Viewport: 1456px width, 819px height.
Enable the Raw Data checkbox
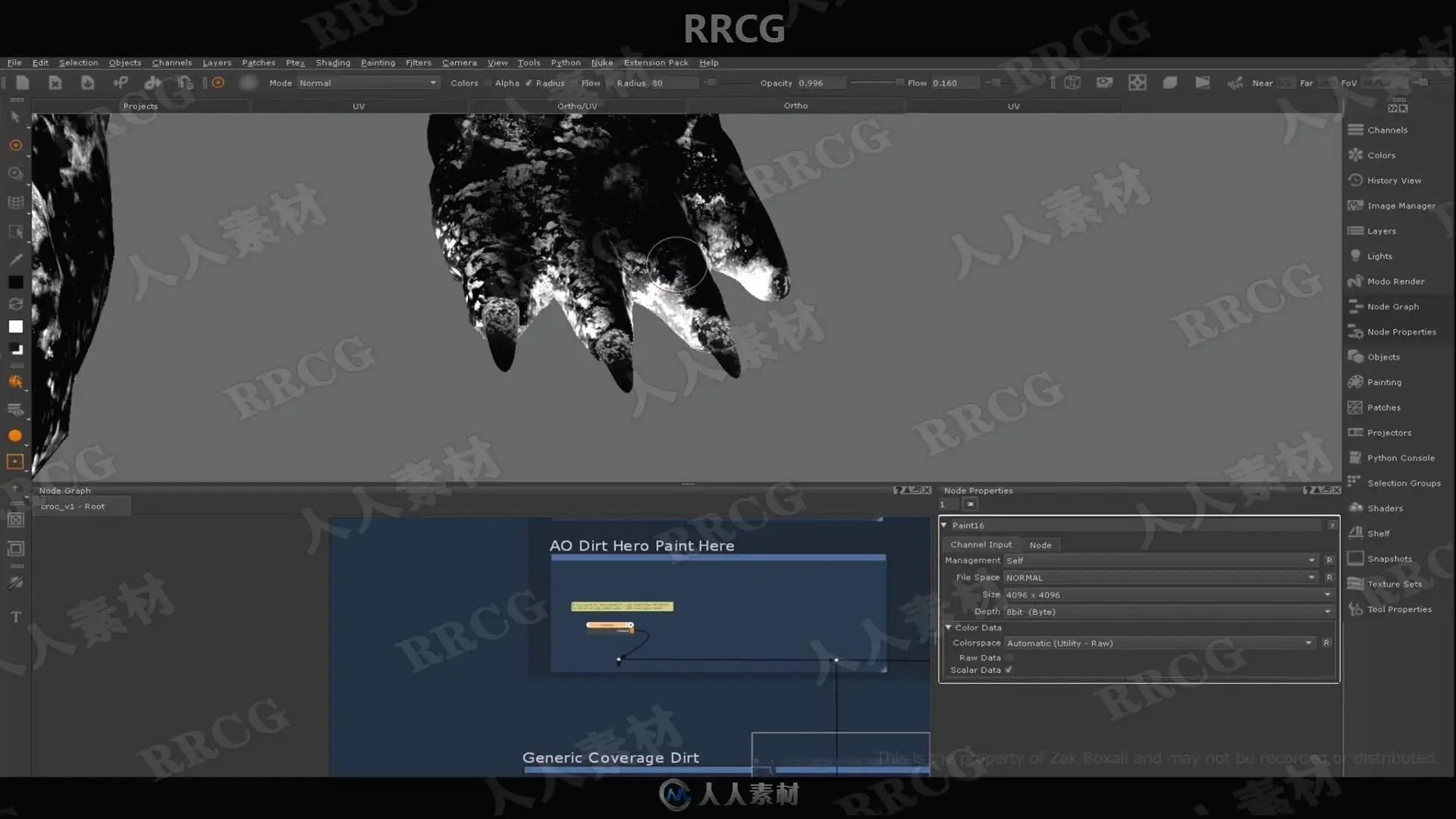[x=1009, y=658]
